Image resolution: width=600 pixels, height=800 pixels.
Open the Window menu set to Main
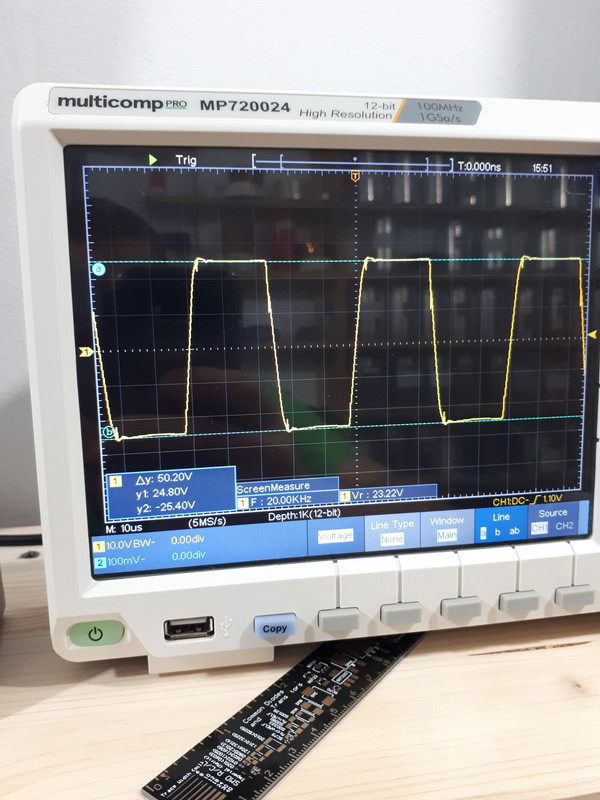(447, 528)
